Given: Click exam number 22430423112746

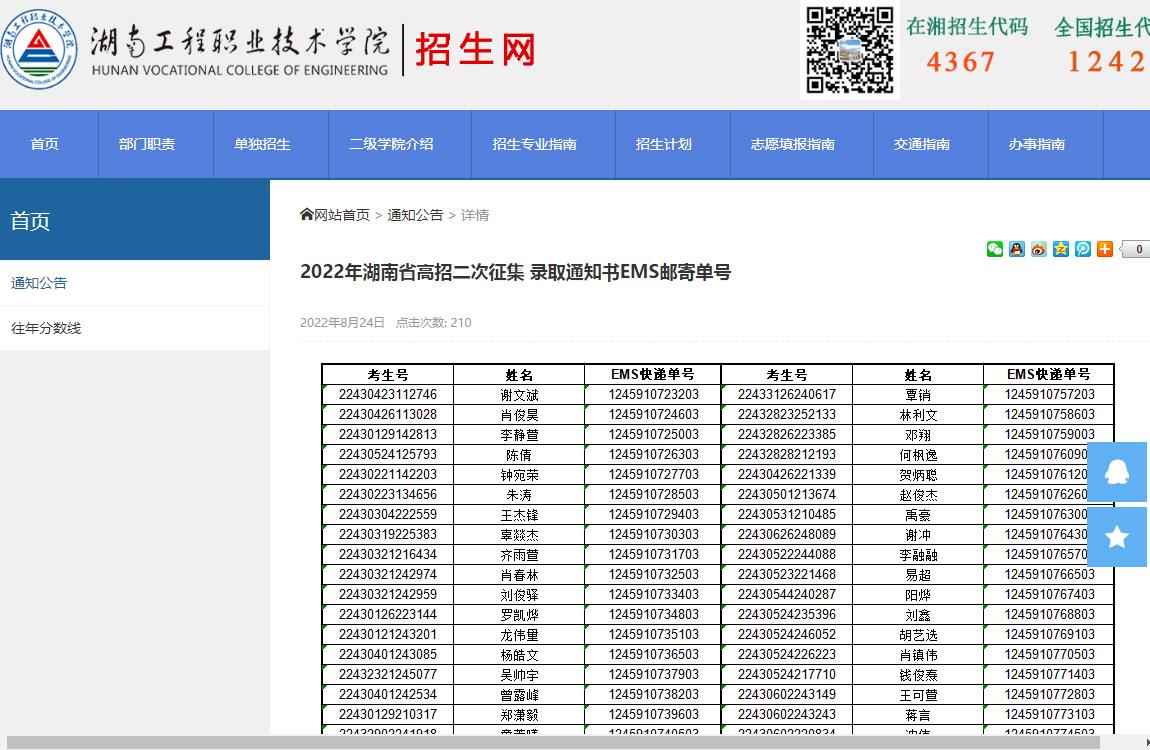Looking at the screenshot, I should pos(388,394).
